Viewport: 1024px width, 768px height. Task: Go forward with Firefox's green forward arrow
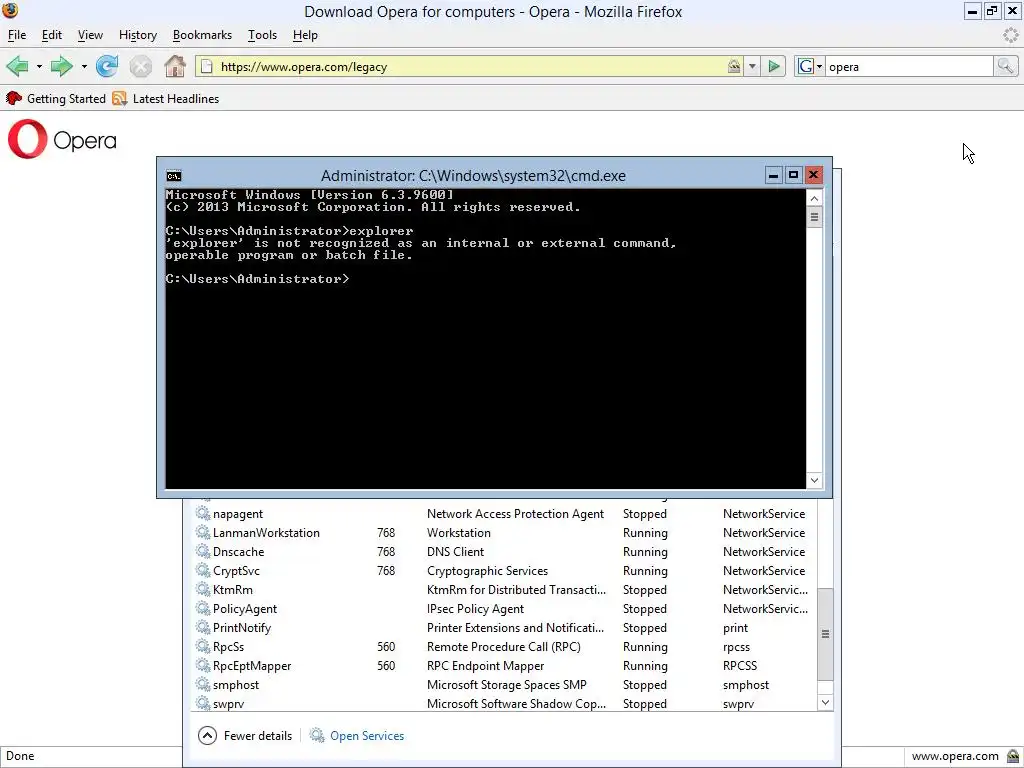62,66
